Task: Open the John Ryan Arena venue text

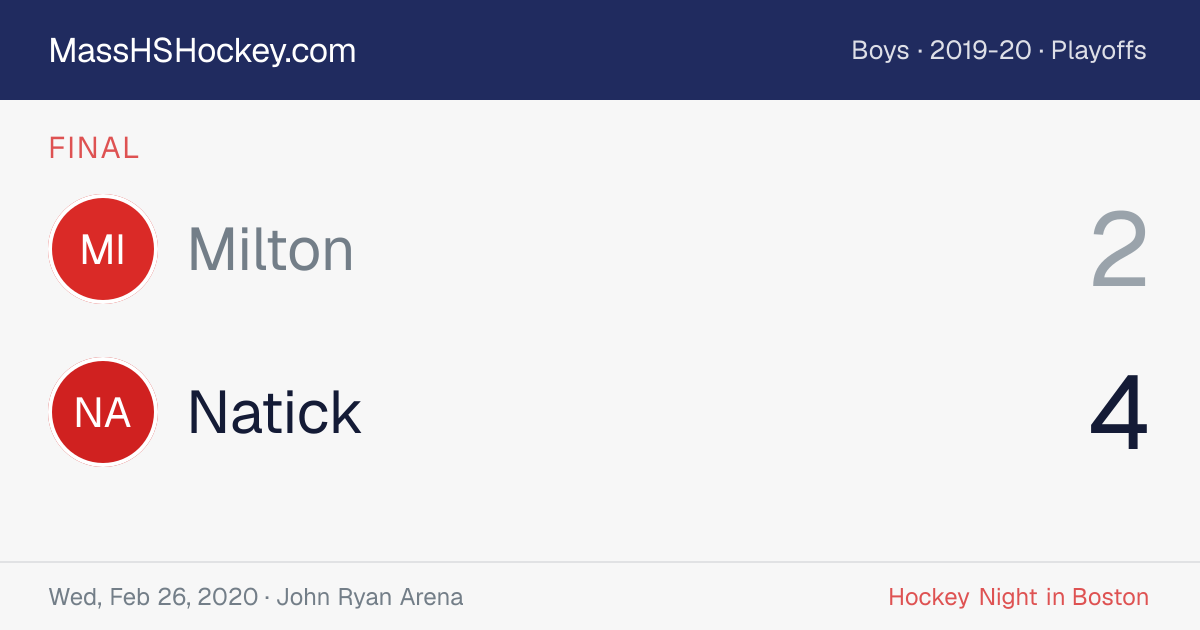Action: click(370, 598)
